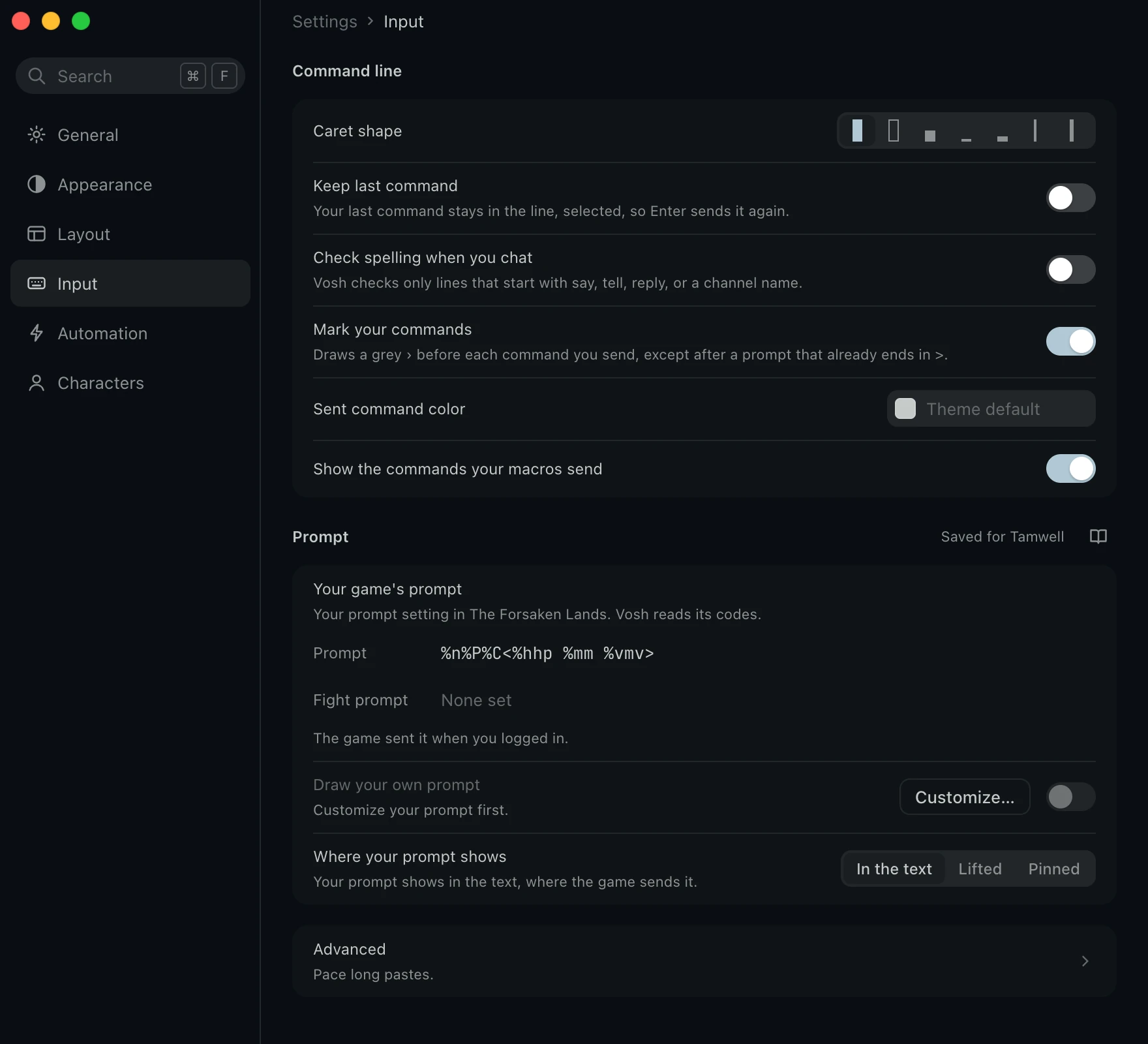The image size is (1148, 1044).
Task: Select the thick vertical bar caret
Action: pyautogui.click(x=1072, y=130)
